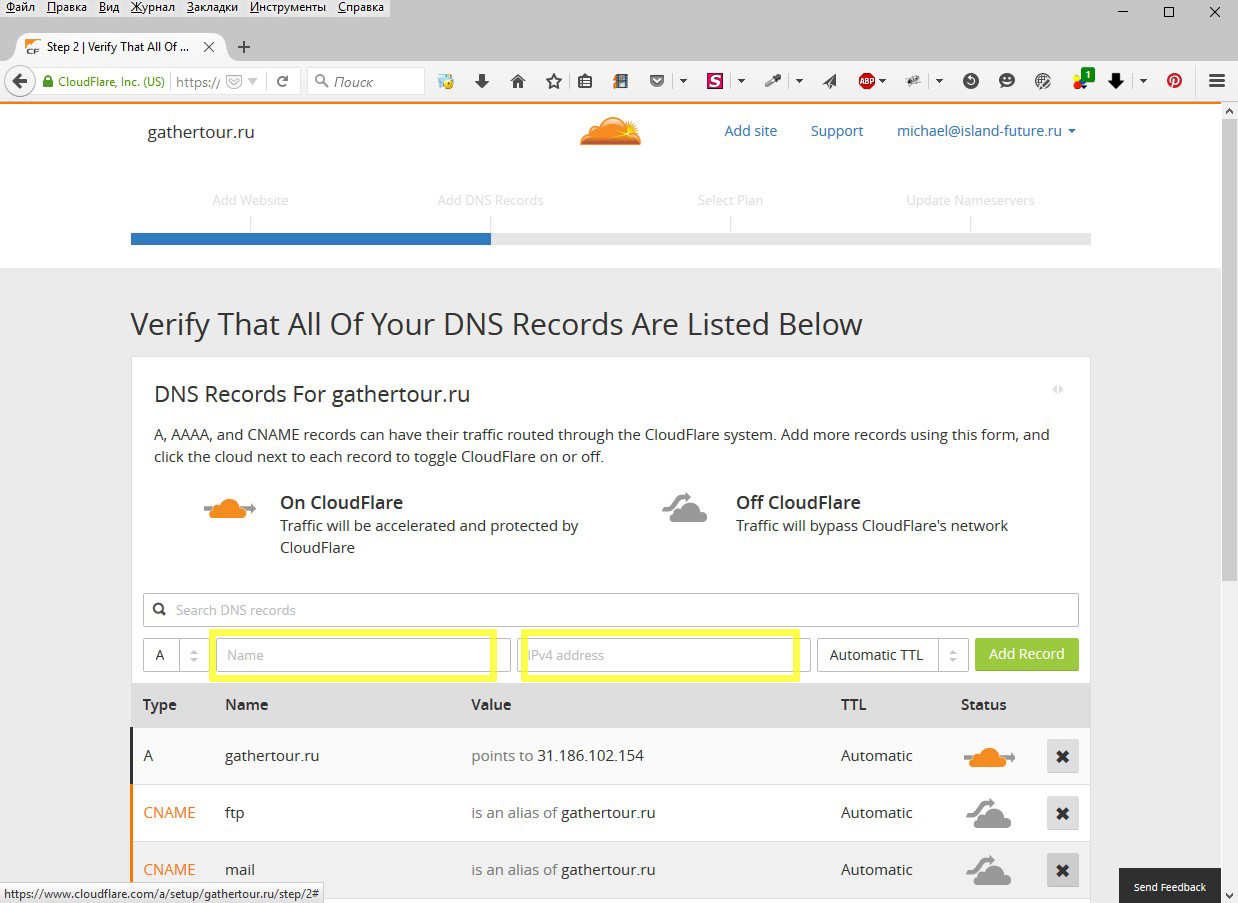The height and width of the screenshot is (903, 1238).
Task: Open the Support link
Action: (x=837, y=131)
